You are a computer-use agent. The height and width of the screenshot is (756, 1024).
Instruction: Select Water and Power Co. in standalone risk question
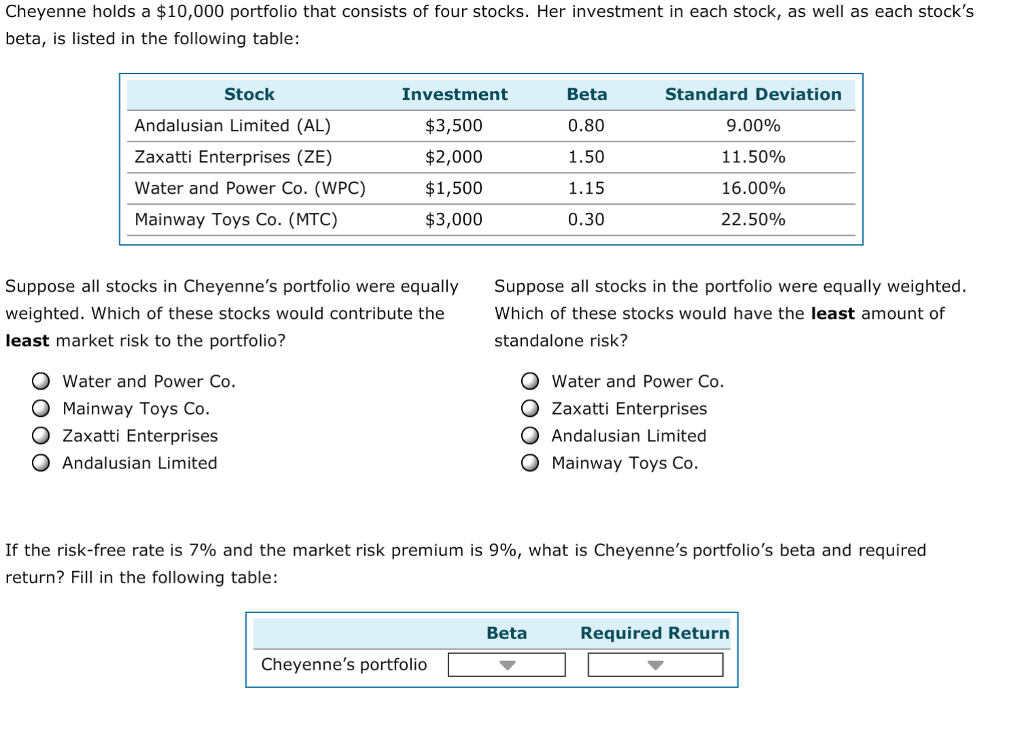pos(529,381)
